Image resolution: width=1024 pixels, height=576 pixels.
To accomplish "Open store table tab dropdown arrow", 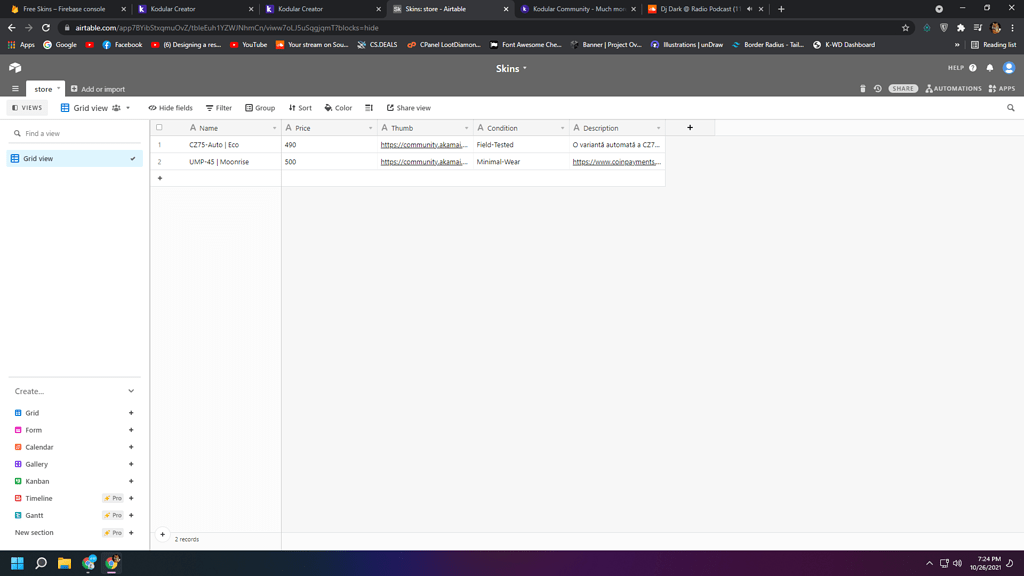I will [x=58, y=88].
